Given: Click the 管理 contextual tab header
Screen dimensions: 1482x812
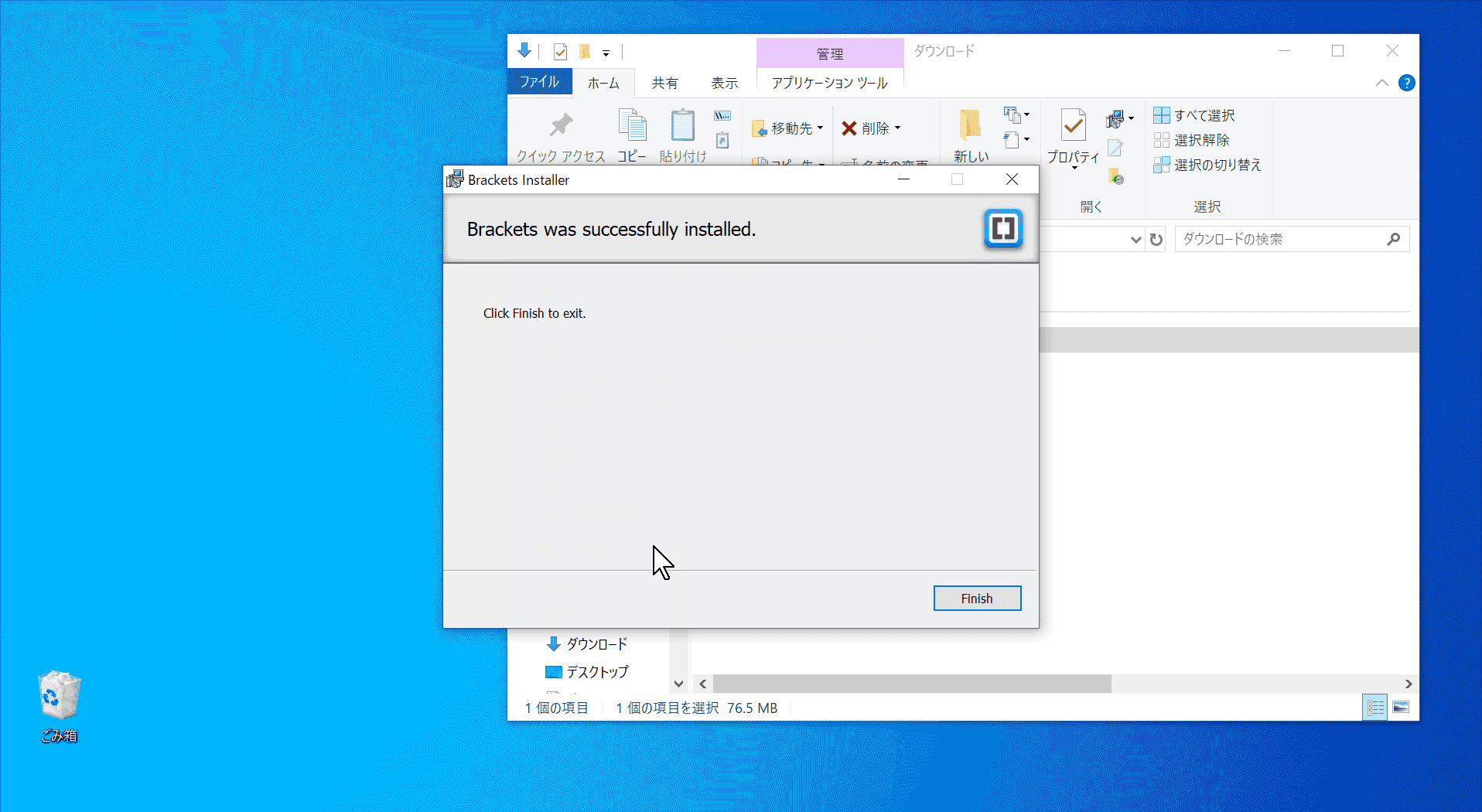Looking at the screenshot, I should (830, 53).
